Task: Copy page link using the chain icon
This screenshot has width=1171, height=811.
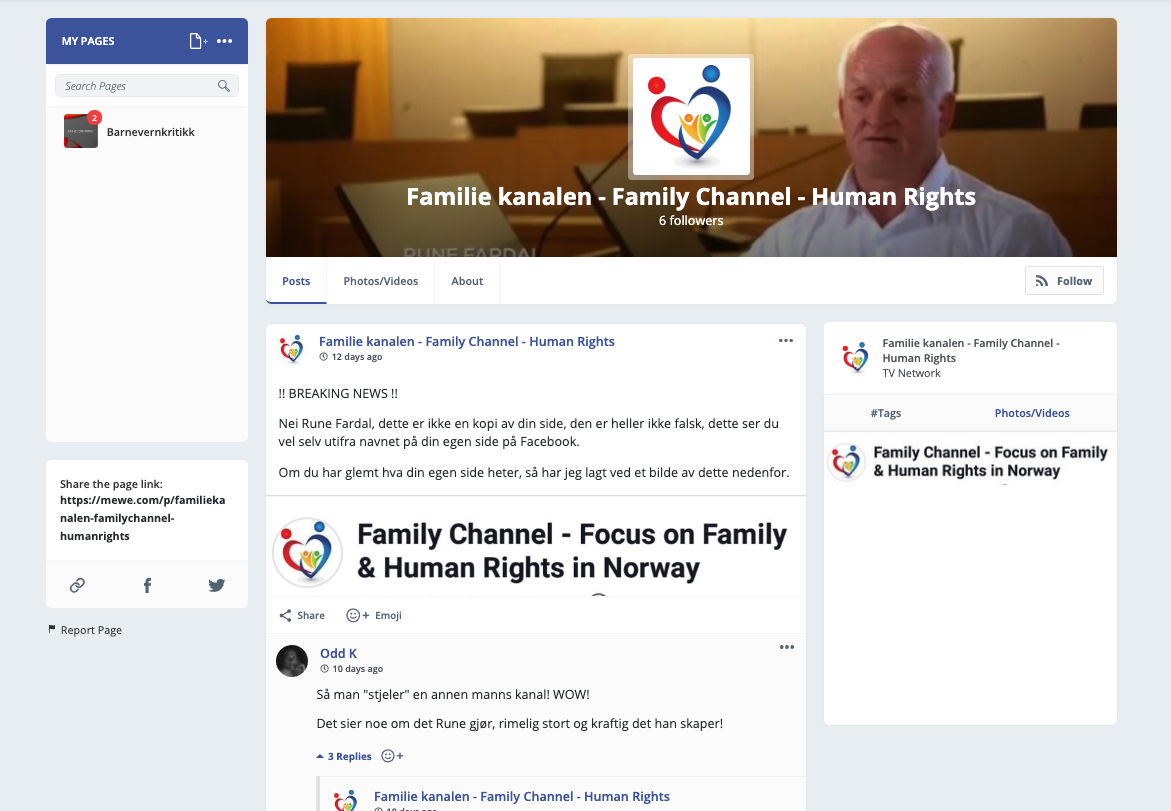Action: coord(77,585)
